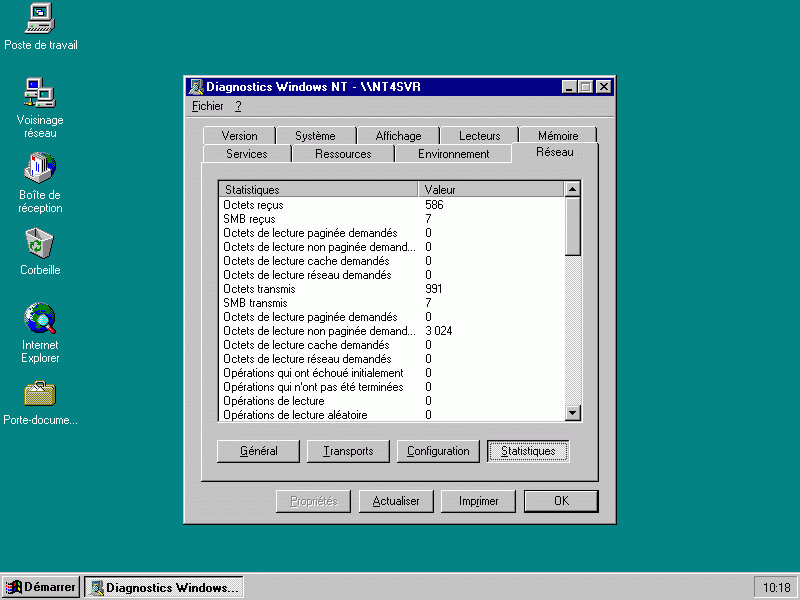The height and width of the screenshot is (600, 800).
Task: Open the ? help menu
Action: [x=238, y=106]
